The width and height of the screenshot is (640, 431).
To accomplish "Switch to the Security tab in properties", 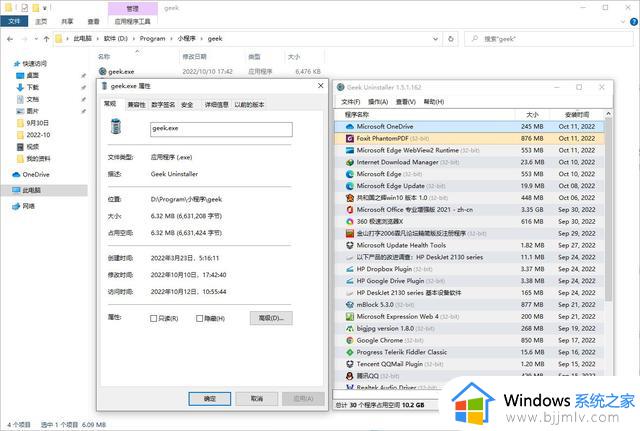I will click(x=187, y=105).
